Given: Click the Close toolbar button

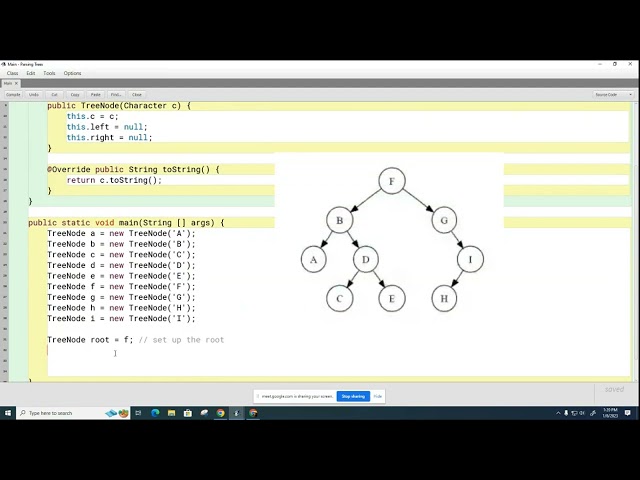Looking at the screenshot, I should [x=137, y=95].
